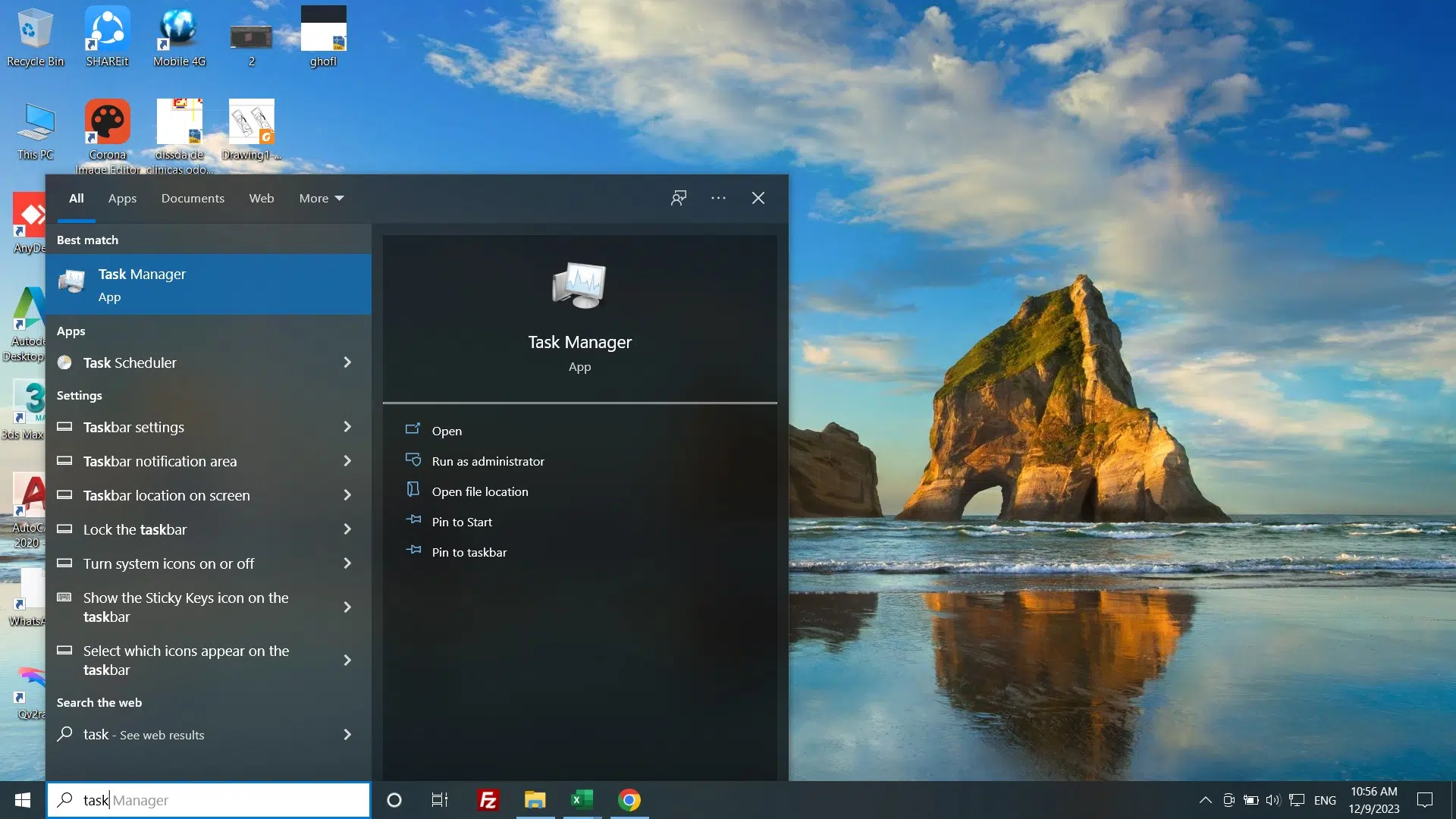This screenshot has width=1456, height=819.
Task: Switch to the Documents search tab
Action: (193, 198)
